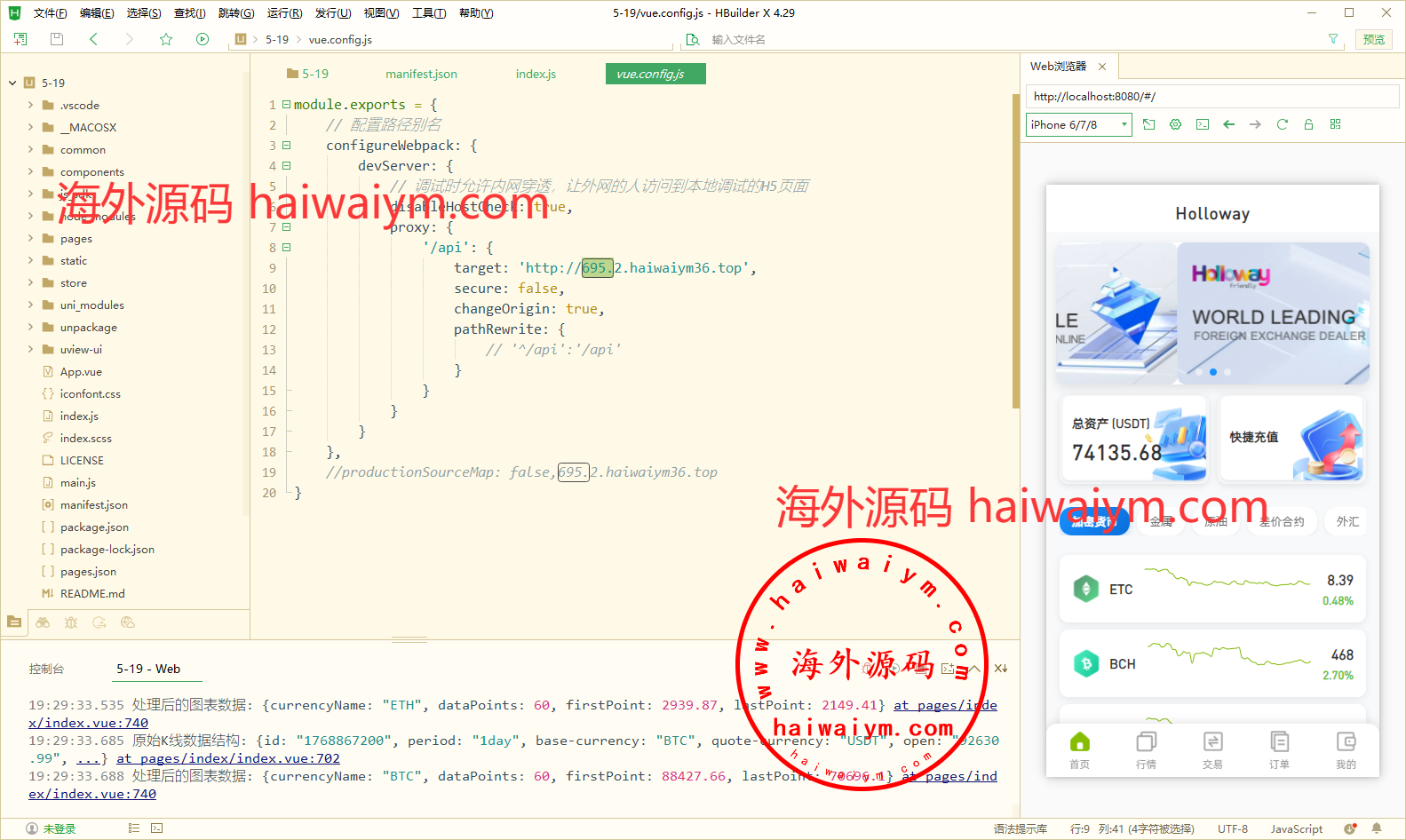
Task: Open the iPhone 6/7/8 device dropdown
Action: pyautogui.click(x=1078, y=124)
